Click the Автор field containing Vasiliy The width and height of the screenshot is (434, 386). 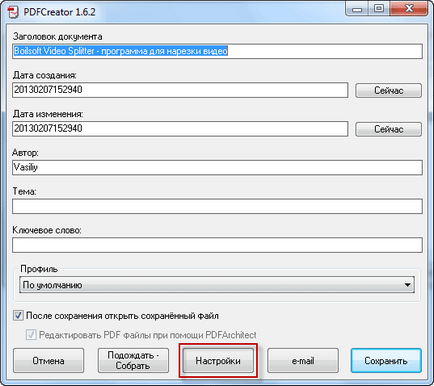click(217, 167)
